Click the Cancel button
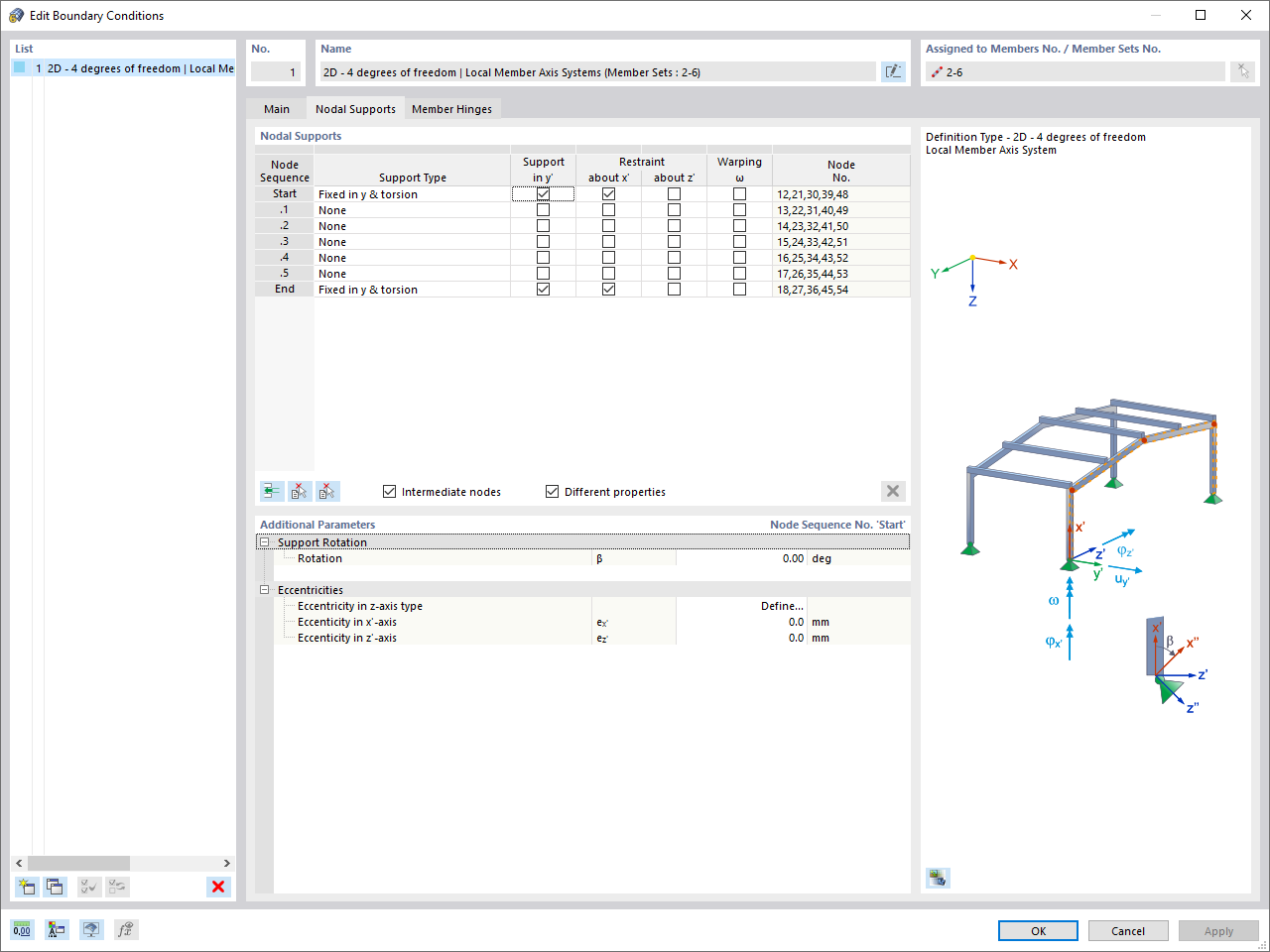This screenshot has height=952, width=1270. pyautogui.click(x=1128, y=931)
